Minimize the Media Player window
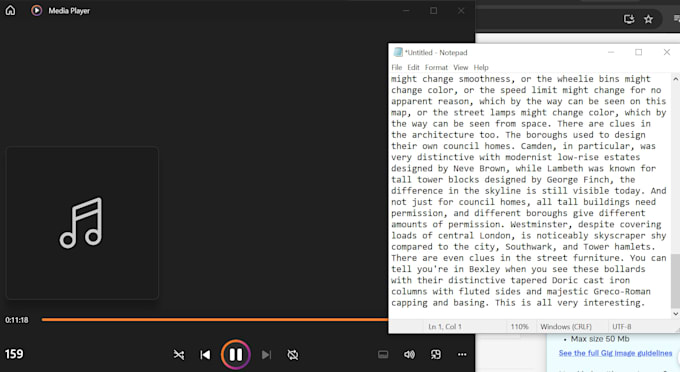This screenshot has width=680, height=372. click(406, 10)
